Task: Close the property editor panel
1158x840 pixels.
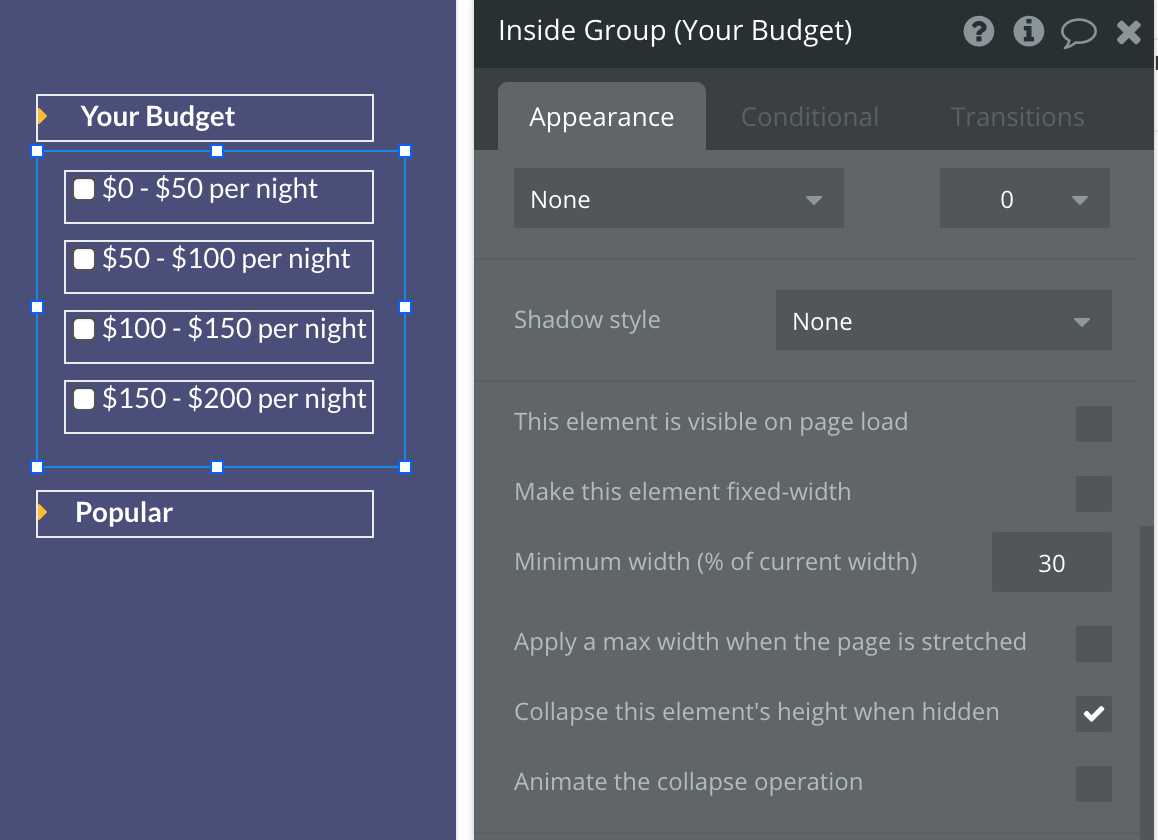Action: tap(1129, 33)
